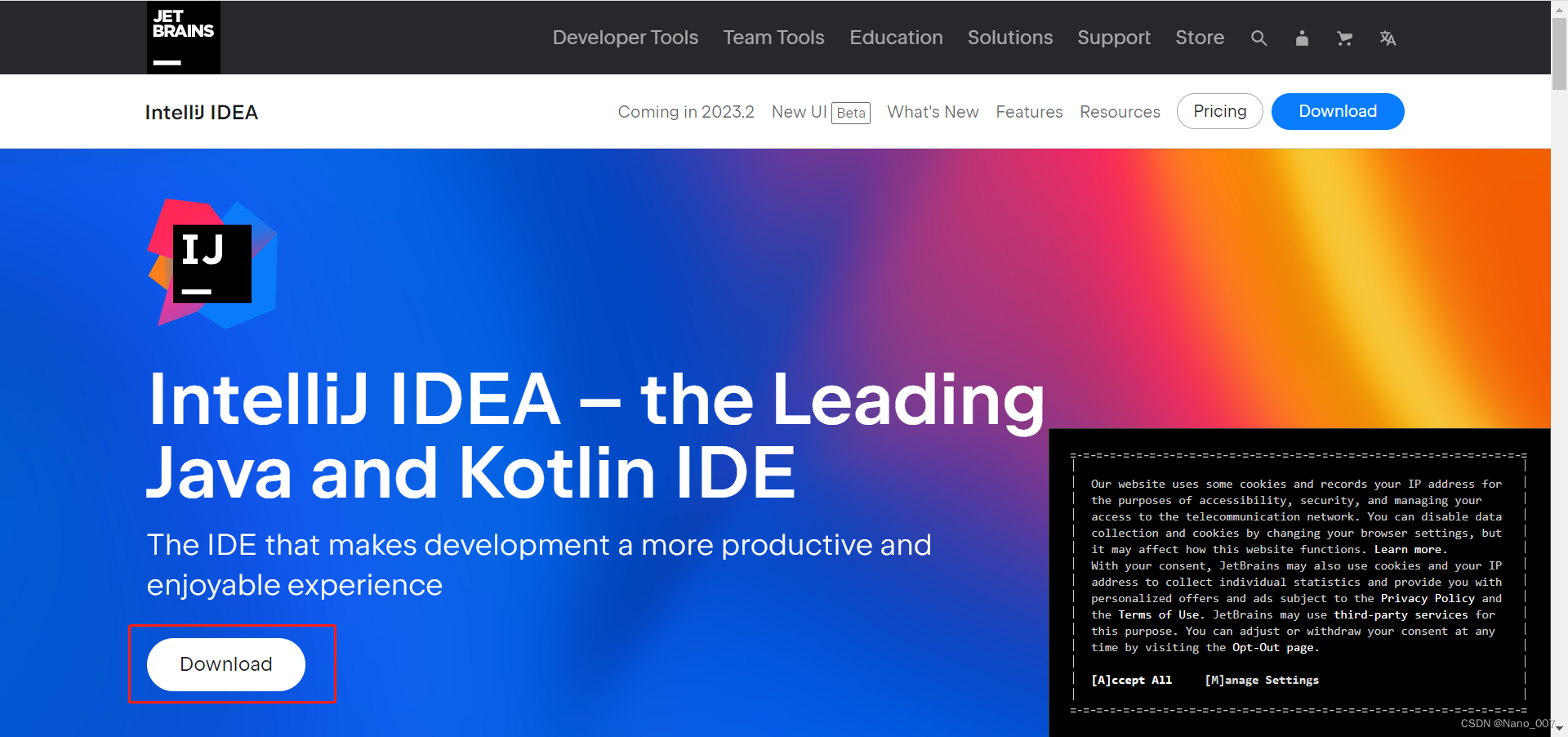Viewport: 1568px width, 737px height.
Task: Click the IntelliJ IDEA IJ logo
Action: click(x=212, y=263)
